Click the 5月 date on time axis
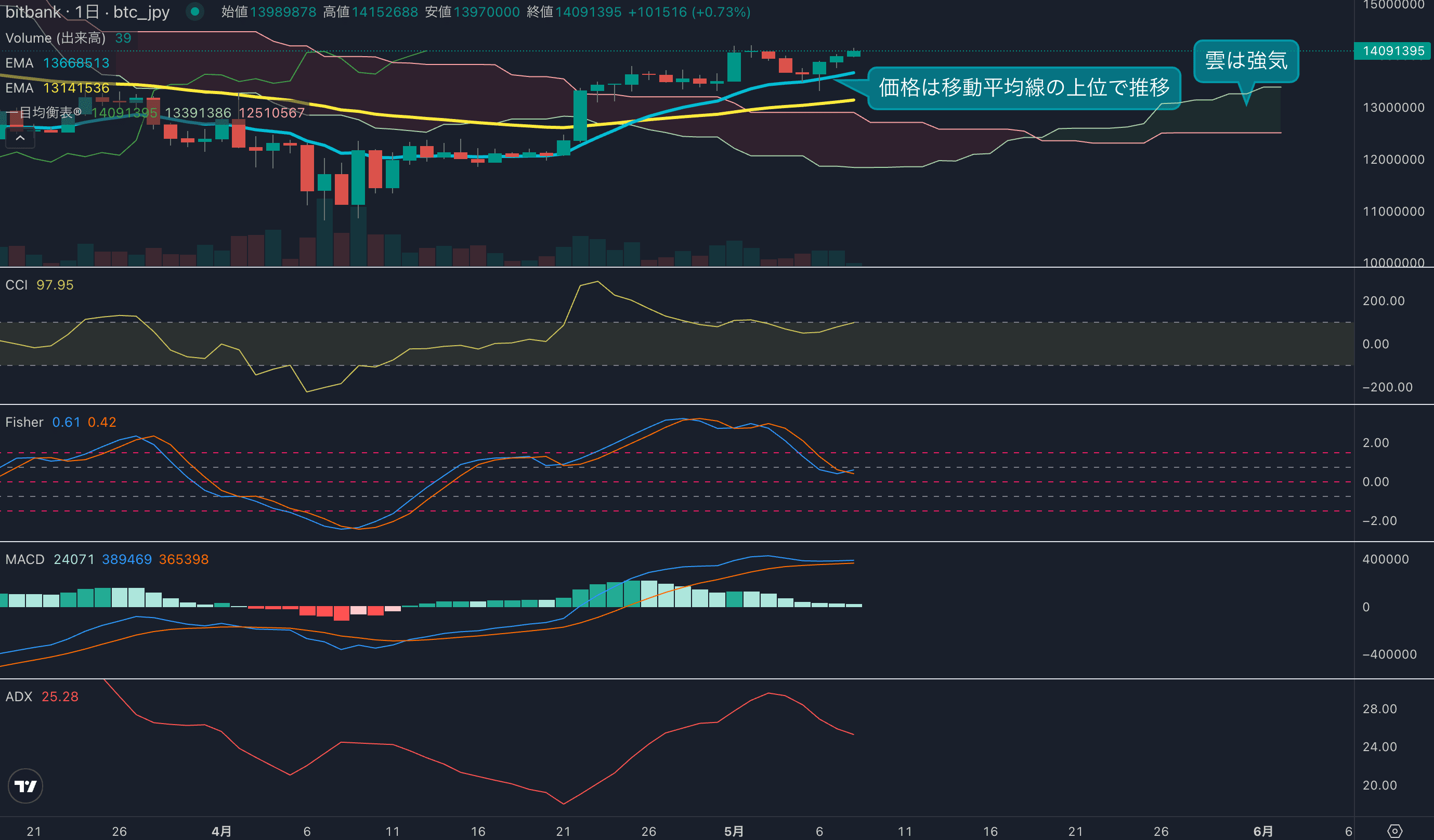Screen dimensions: 1434x840 734,831
